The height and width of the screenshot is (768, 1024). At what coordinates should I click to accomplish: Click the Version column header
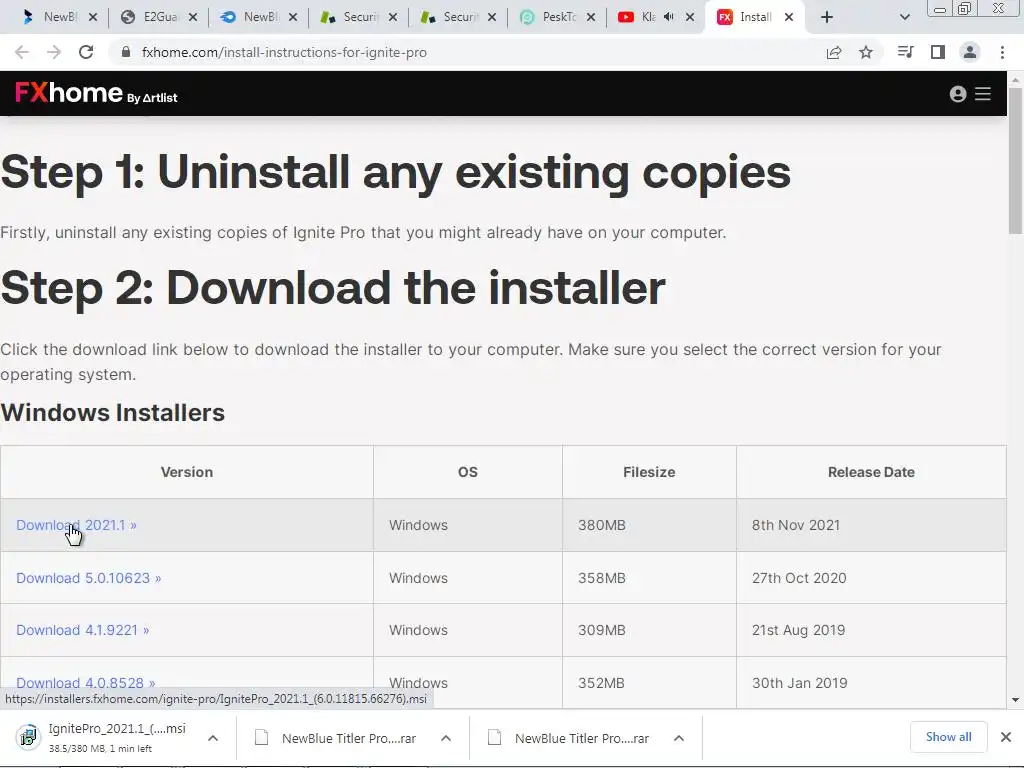pyautogui.click(x=187, y=472)
